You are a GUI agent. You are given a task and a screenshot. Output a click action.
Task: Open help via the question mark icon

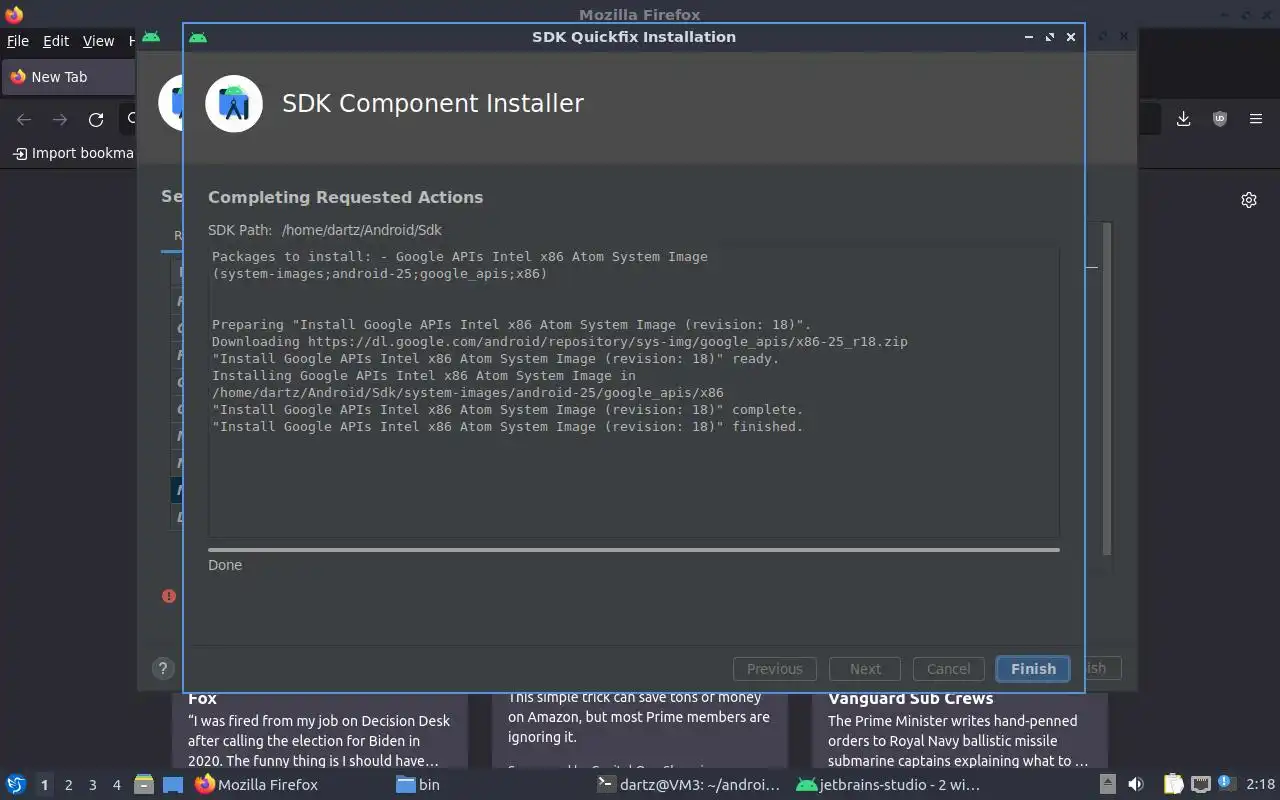tap(163, 669)
